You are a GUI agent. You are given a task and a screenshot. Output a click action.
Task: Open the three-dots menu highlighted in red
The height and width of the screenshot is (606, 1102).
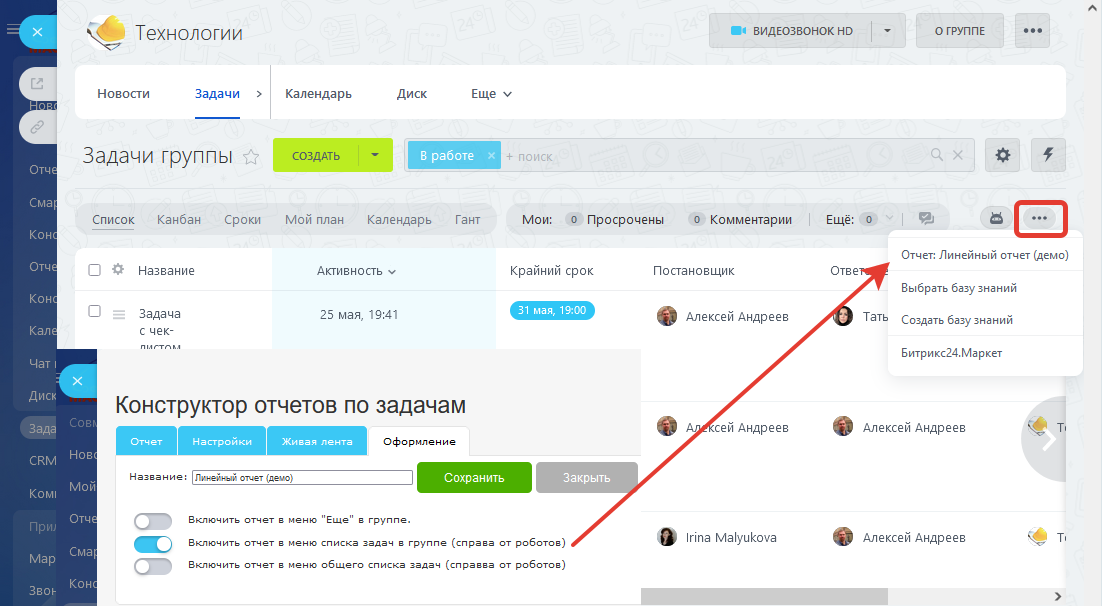tap(1040, 218)
